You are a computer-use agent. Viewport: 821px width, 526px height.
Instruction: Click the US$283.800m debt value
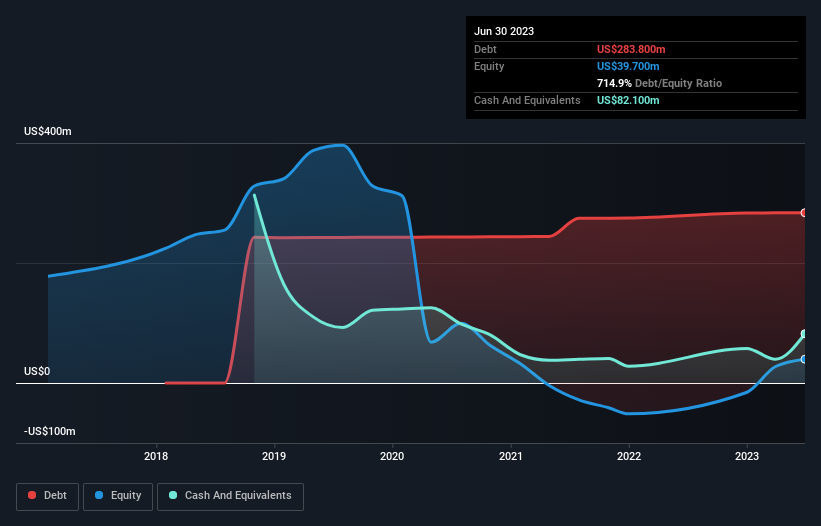pos(631,49)
